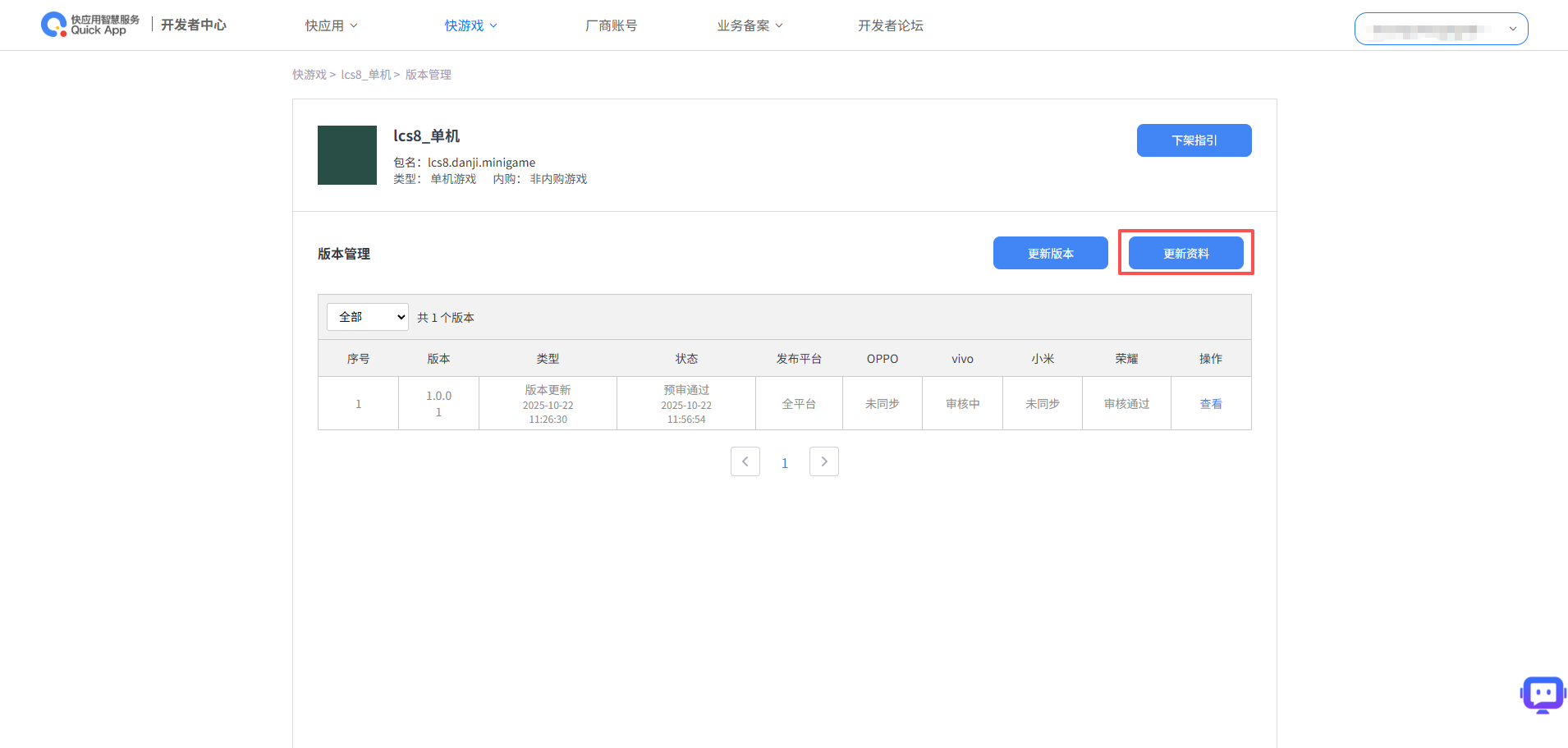Viewport: 1568px width, 748px height.
Task: Click the Quick App logo icon
Action: 54,25
